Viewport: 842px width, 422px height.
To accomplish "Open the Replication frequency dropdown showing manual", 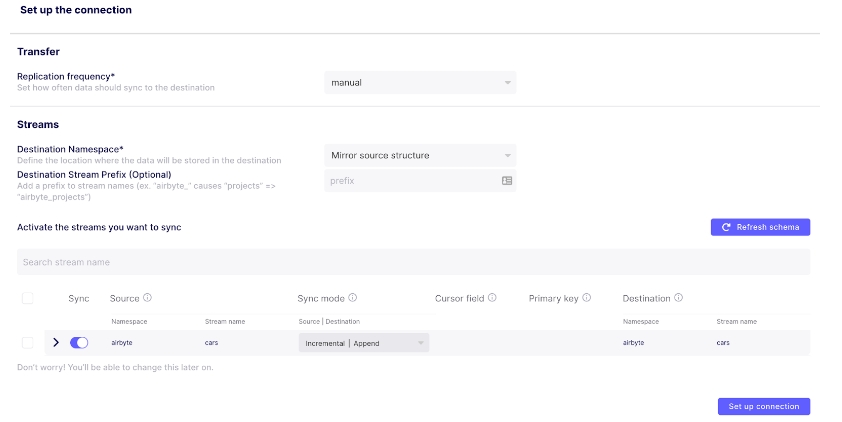I will click(x=420, y=83).
